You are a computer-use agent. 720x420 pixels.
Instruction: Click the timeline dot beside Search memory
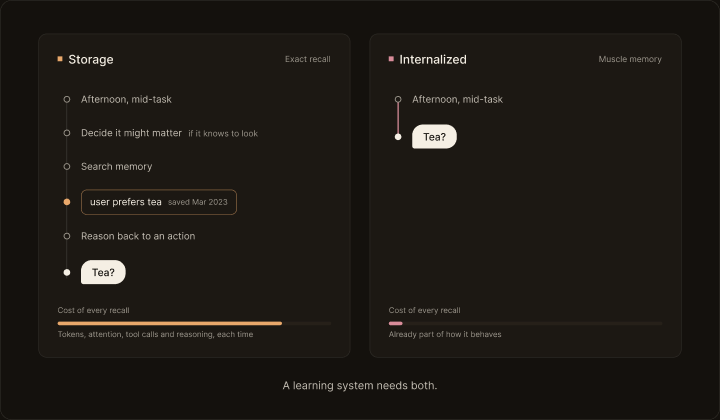point(67,167)
